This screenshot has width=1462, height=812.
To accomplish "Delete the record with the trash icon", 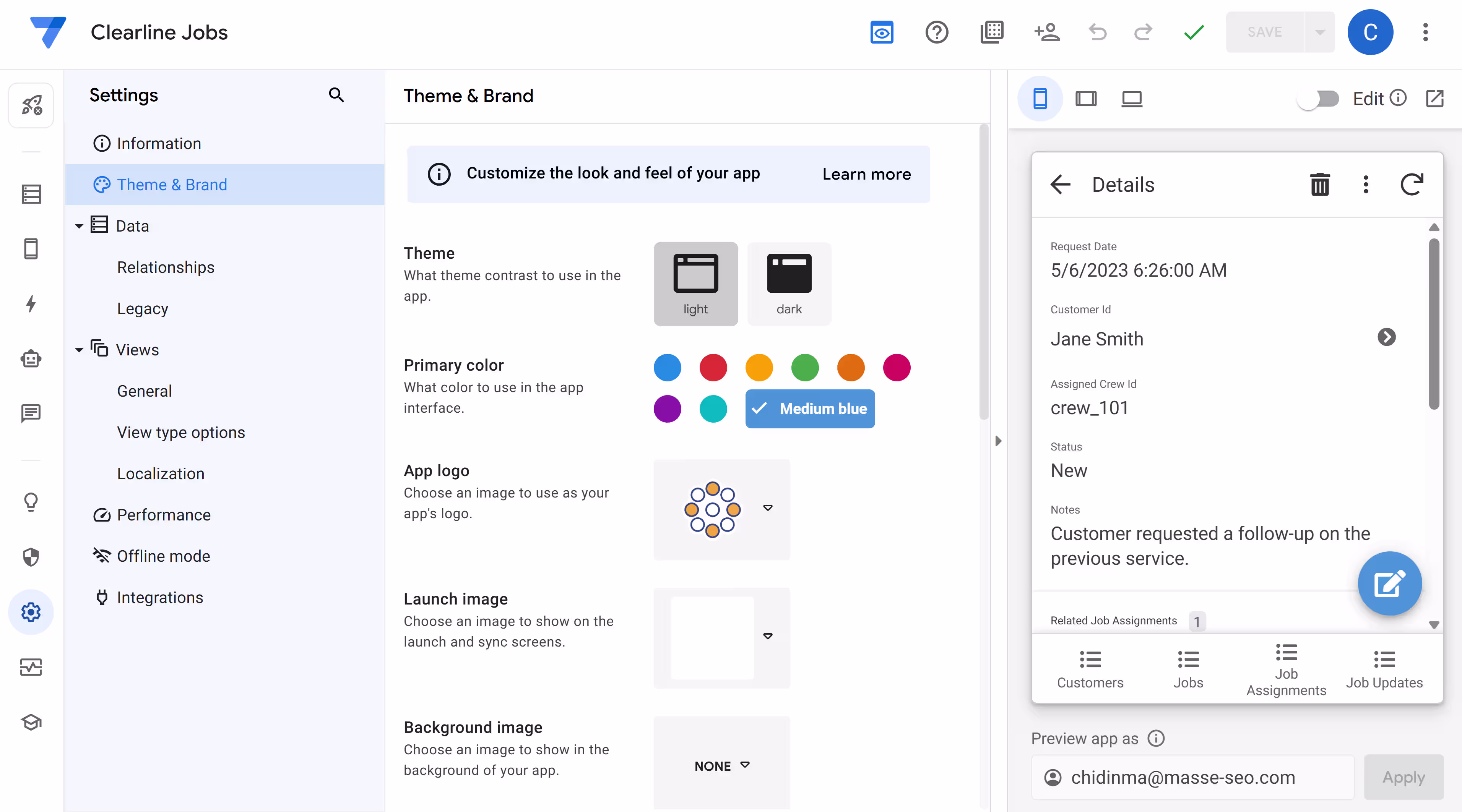I will (1319, 185).
